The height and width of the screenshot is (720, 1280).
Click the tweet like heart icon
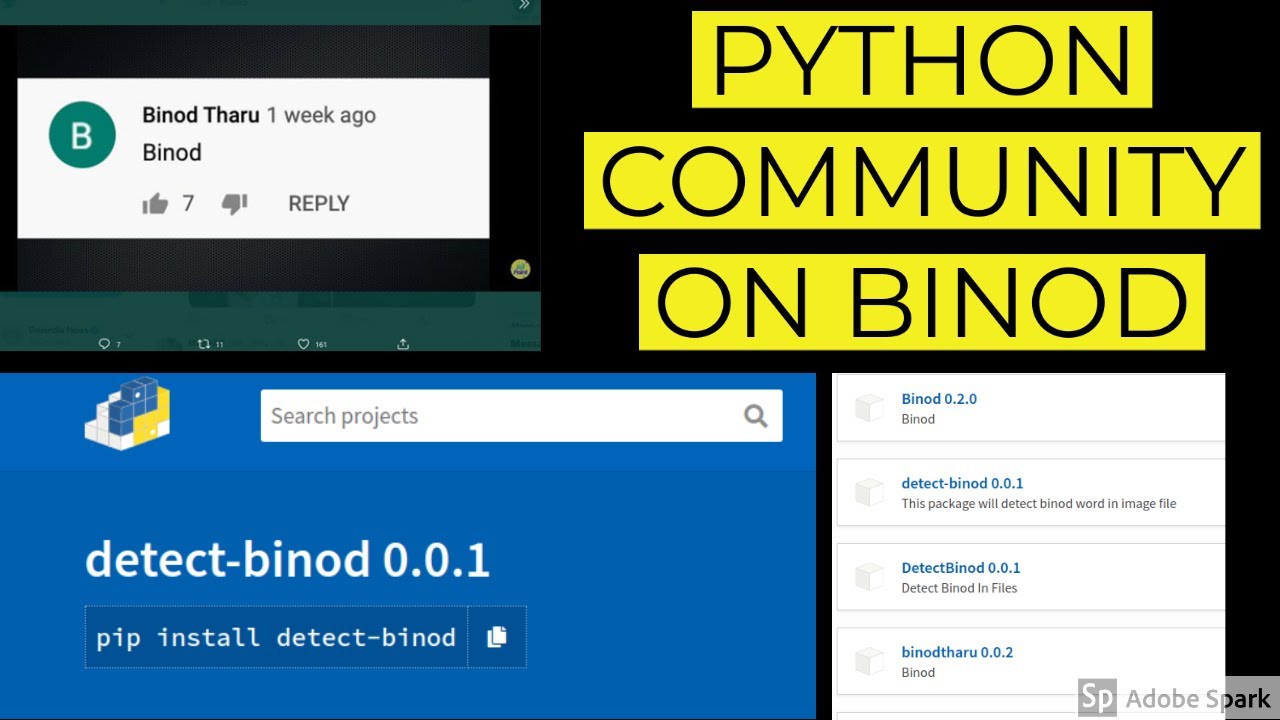[x=304, y=344]
